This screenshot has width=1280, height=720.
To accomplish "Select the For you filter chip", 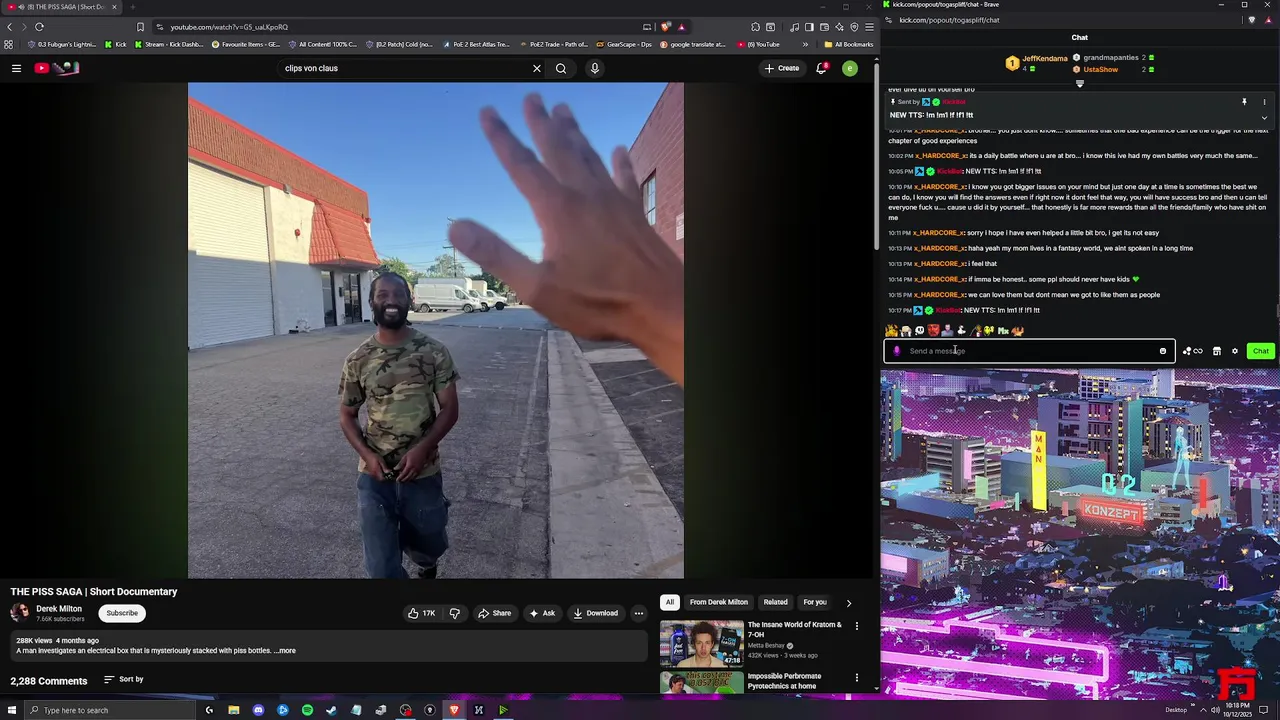I will pos(815,603).
